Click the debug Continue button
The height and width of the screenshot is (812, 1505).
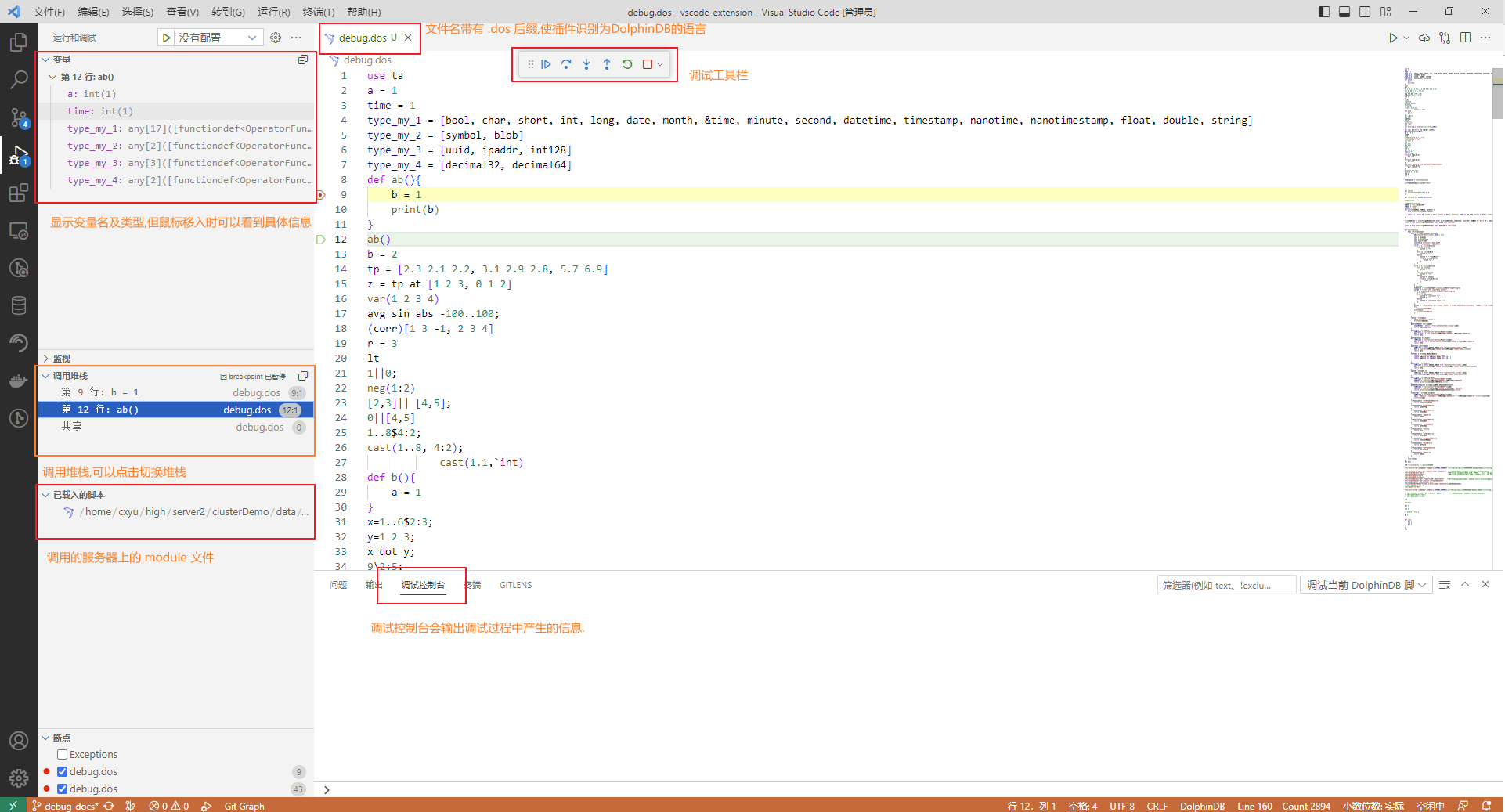(x=546, y=64)
